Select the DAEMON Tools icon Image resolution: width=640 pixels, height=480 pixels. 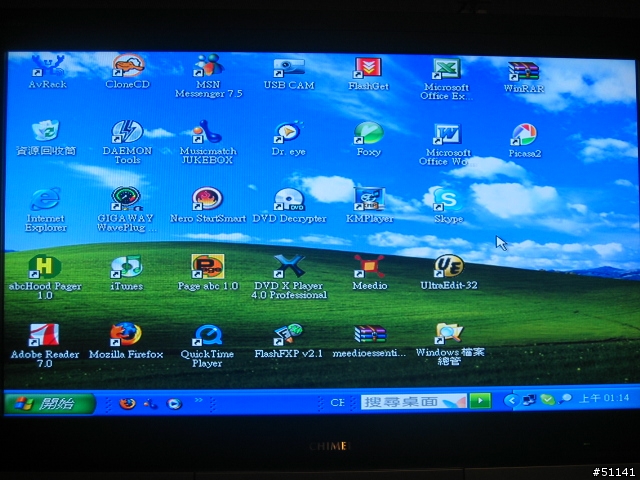(x=127, y=142)
